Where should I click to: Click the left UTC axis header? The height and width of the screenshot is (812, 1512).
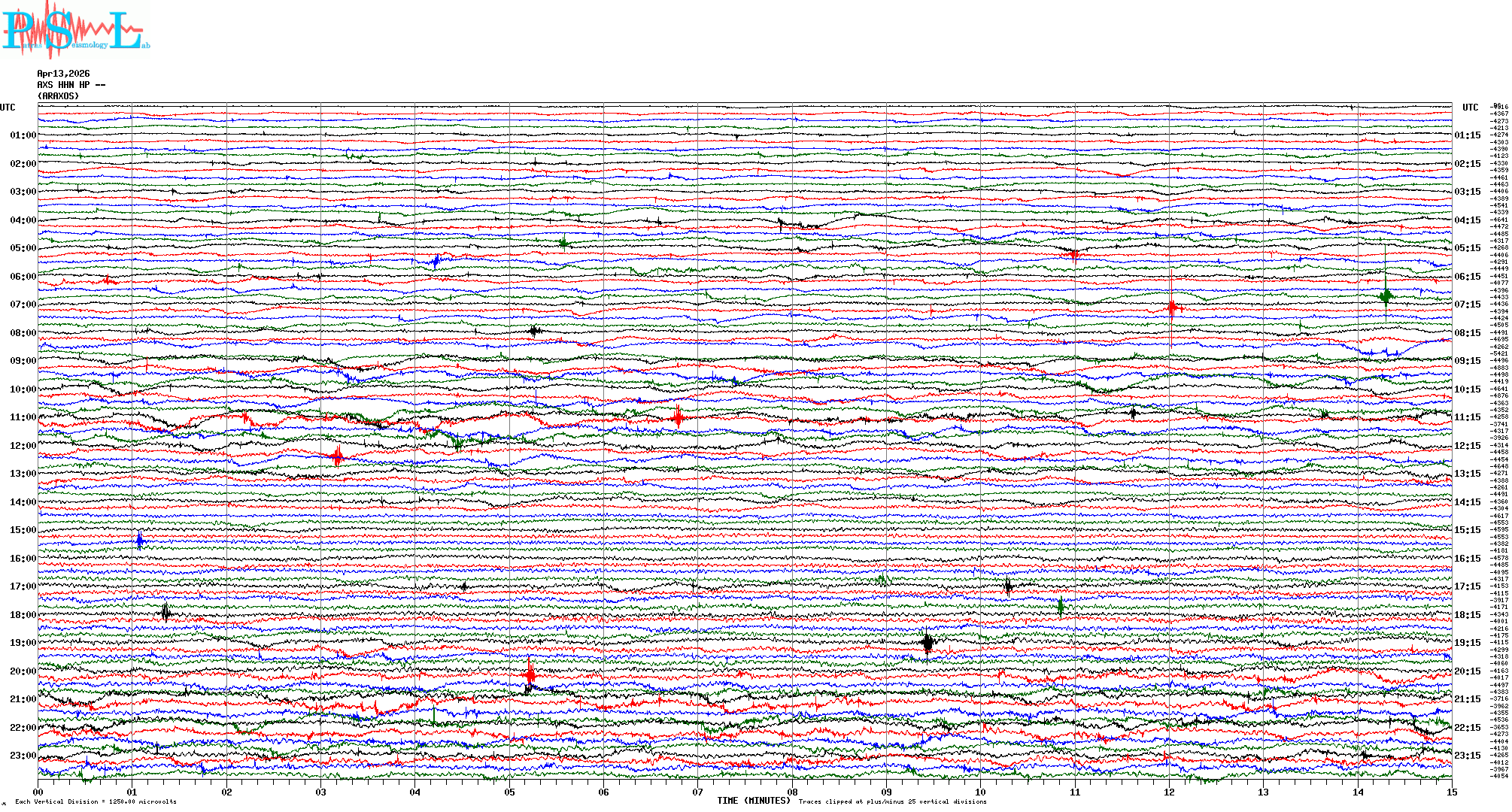[8, 108]
